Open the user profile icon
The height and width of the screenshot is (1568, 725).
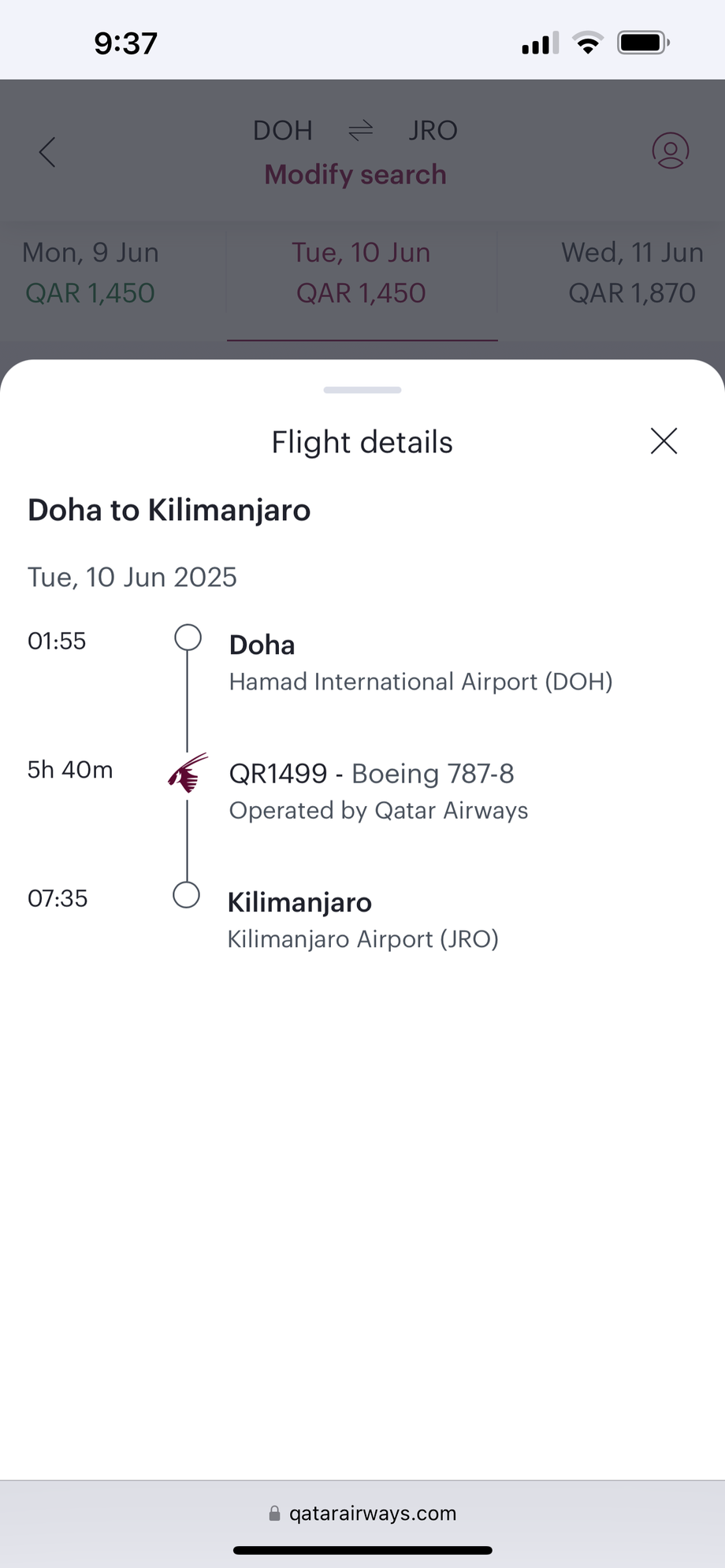[x=671, y=150]
